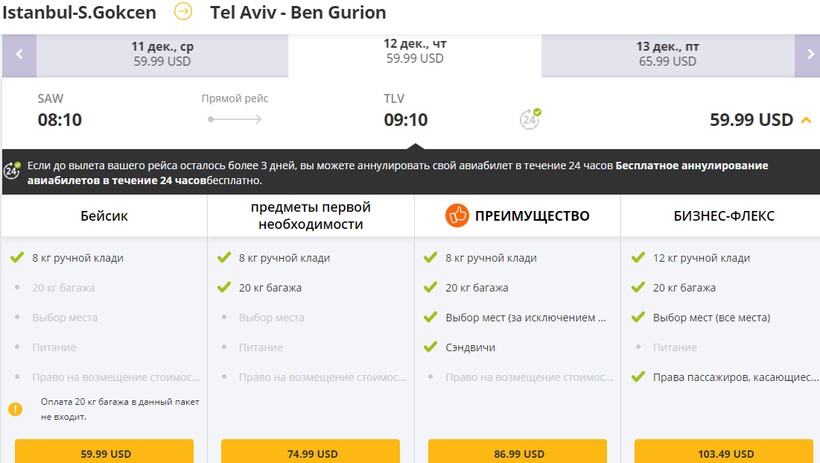820x463 pixels.
Task: Choose БИЗНЕС-ФЛЕКС fare for 103.49 USD
Action: click(x=722, y=453)
